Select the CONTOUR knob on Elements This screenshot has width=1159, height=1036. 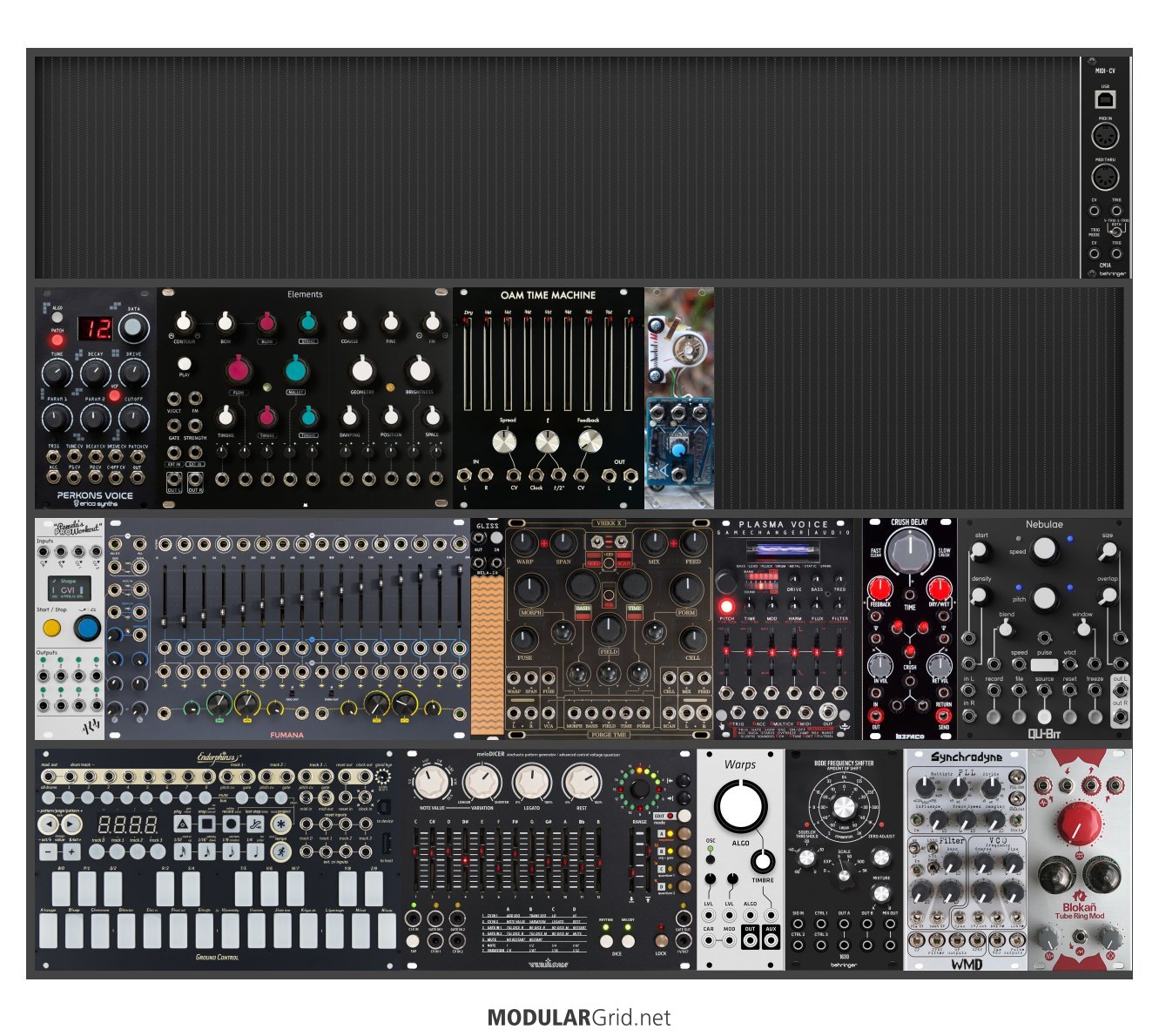point(184,324)
